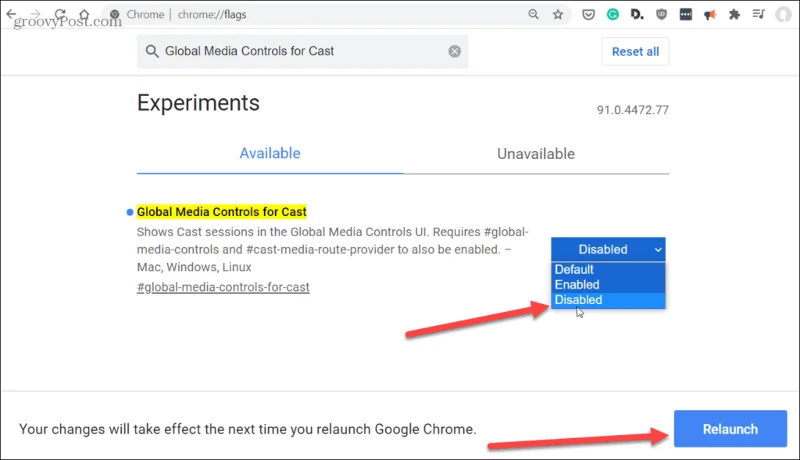Open the D. extension icon
The height and width of the screenshot is (460, 800).
[x=637, y=14]
